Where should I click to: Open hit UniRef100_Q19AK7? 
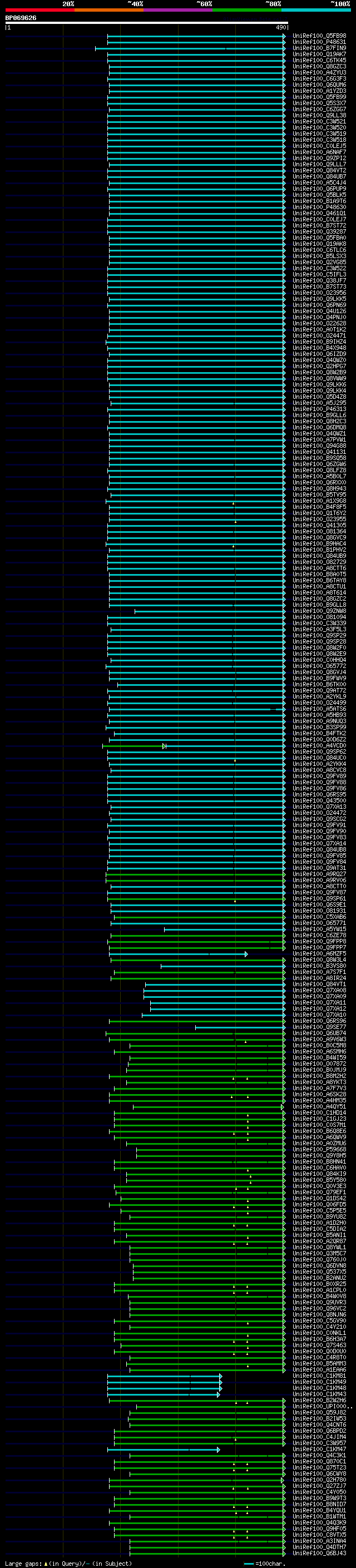(319, 54)
